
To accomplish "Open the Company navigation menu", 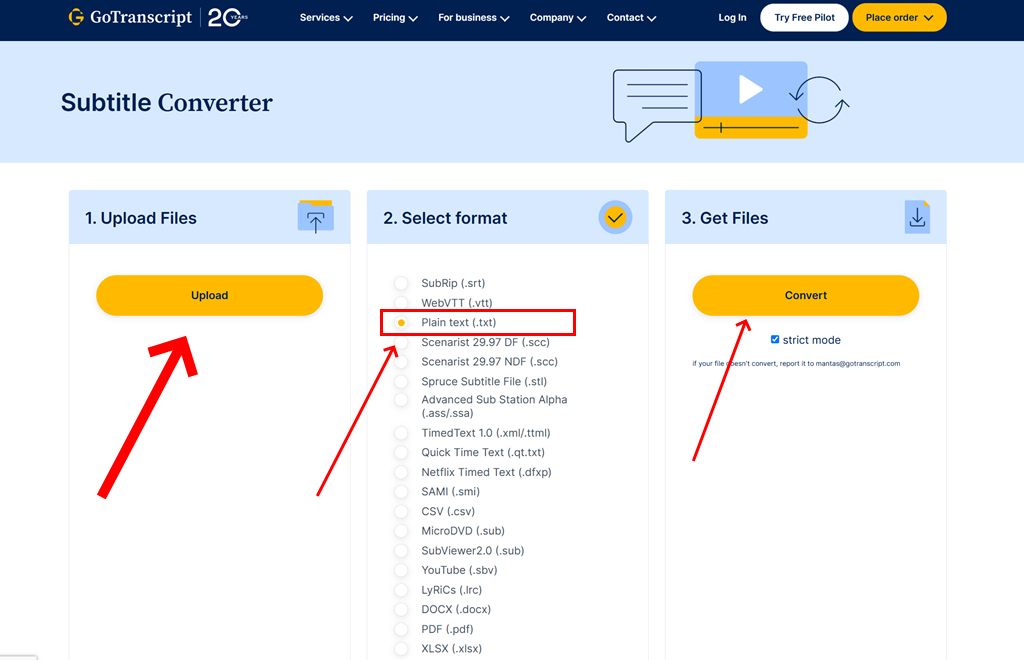I will (558, 18).
